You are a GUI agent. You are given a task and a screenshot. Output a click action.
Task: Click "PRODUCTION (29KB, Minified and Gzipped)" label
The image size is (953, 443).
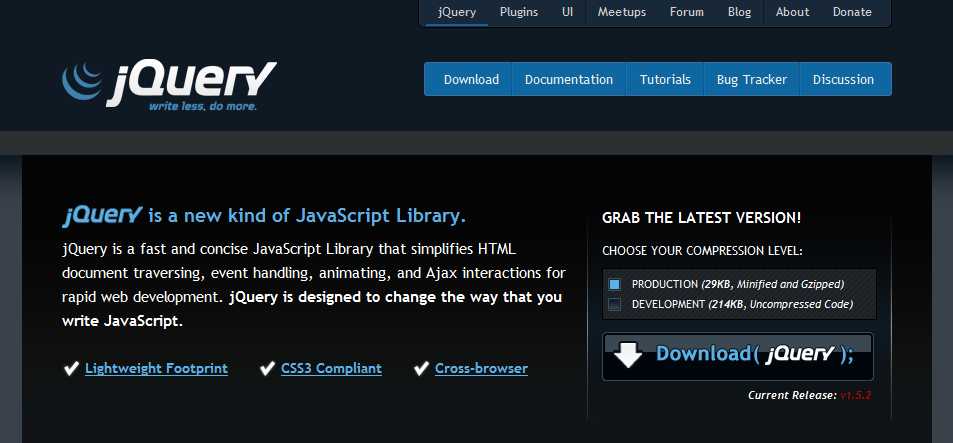click(738, 284)
